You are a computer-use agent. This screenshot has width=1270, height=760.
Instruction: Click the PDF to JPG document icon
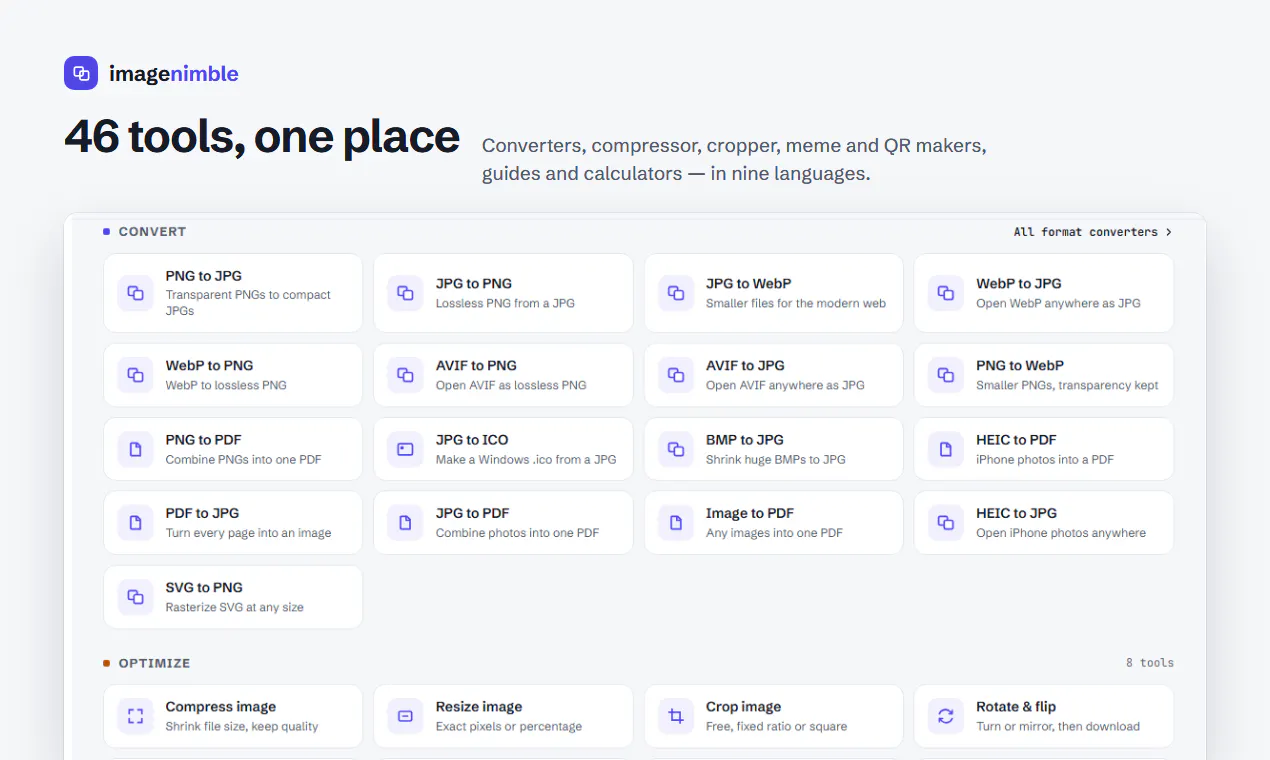pyautogui.click(x=135, y=523)
